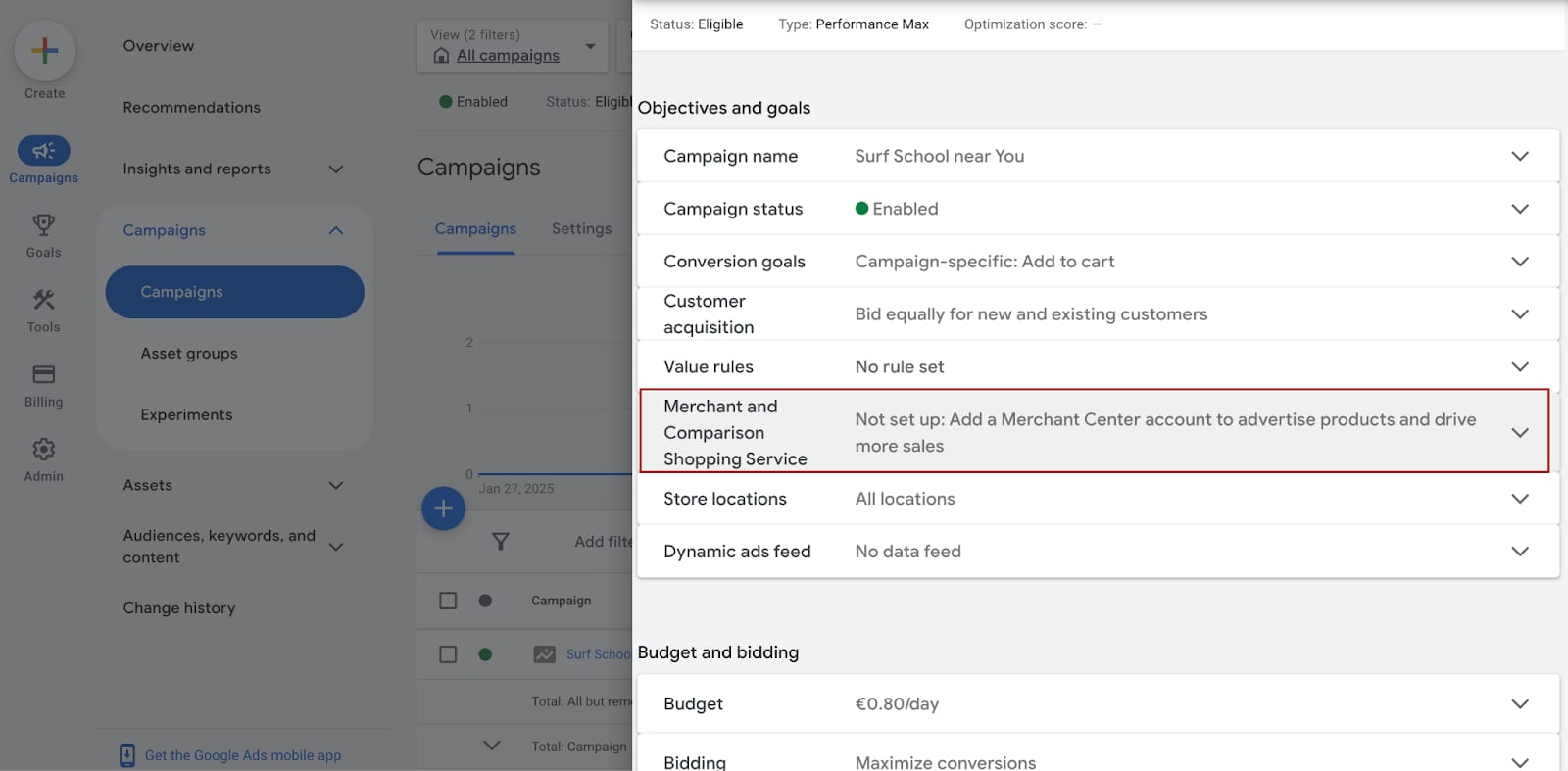1568x771 pixels.
Task: Open the Surf School campaign link
Action: point(598,654)
